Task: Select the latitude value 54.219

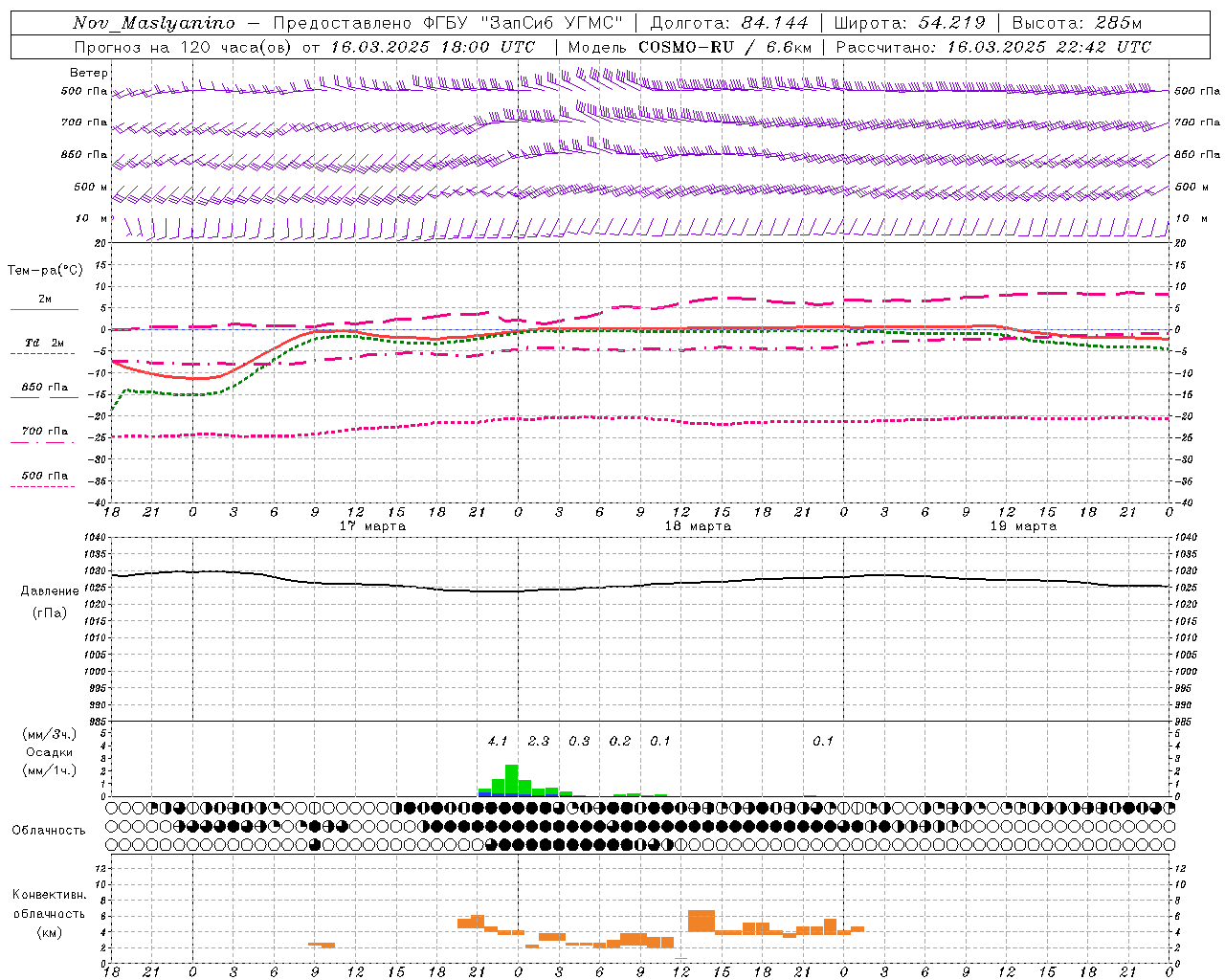Action: point(952,23)
